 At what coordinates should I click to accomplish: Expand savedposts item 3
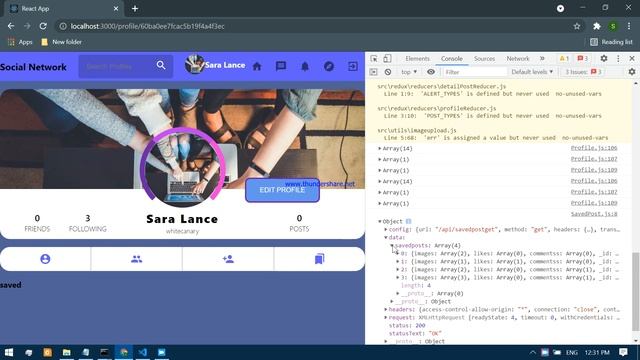398,277
